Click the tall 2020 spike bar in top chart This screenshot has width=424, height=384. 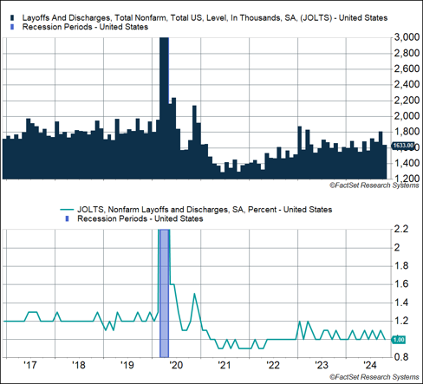click(164, 108)
